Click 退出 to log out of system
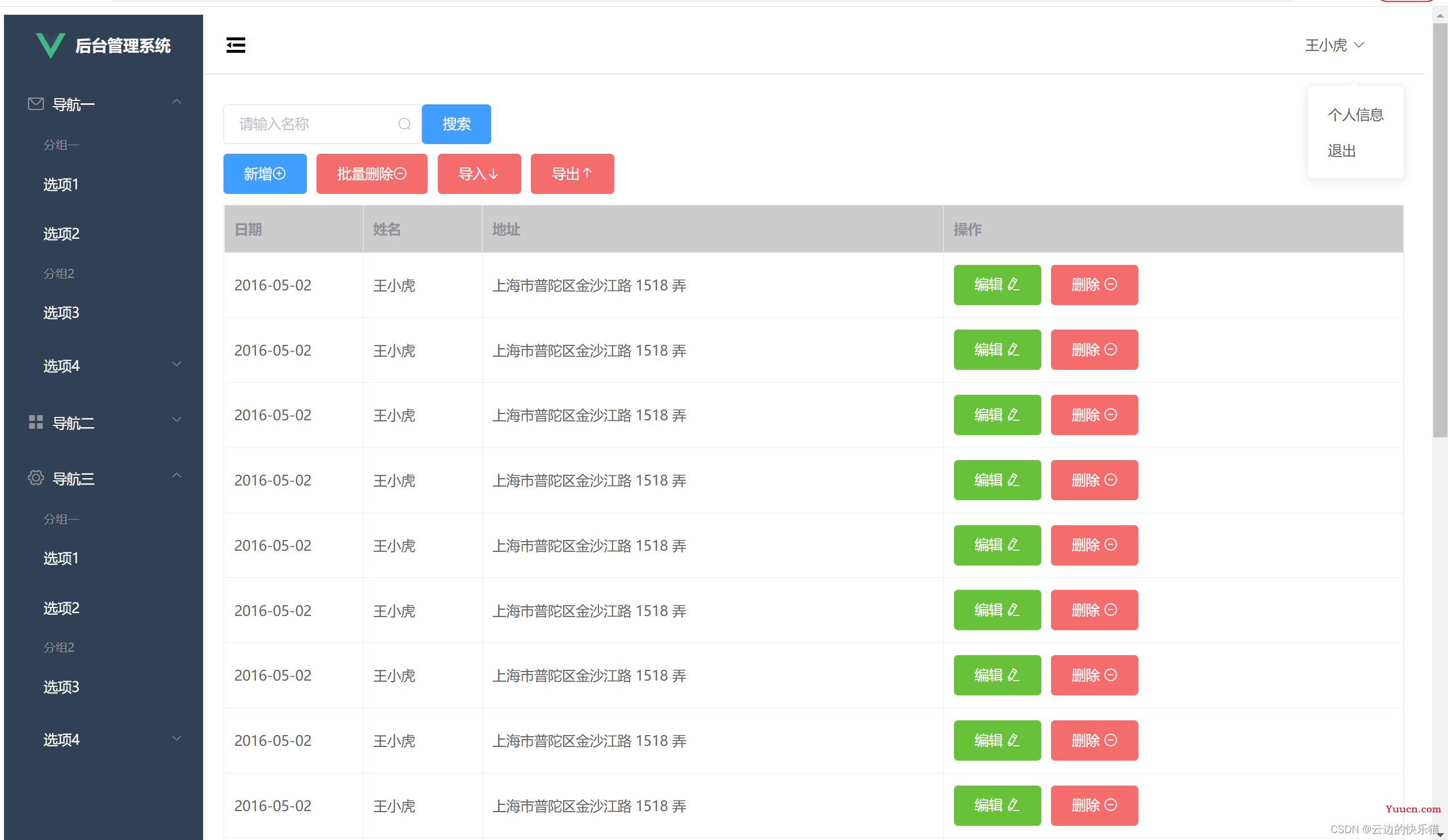 click(1339, 150)
